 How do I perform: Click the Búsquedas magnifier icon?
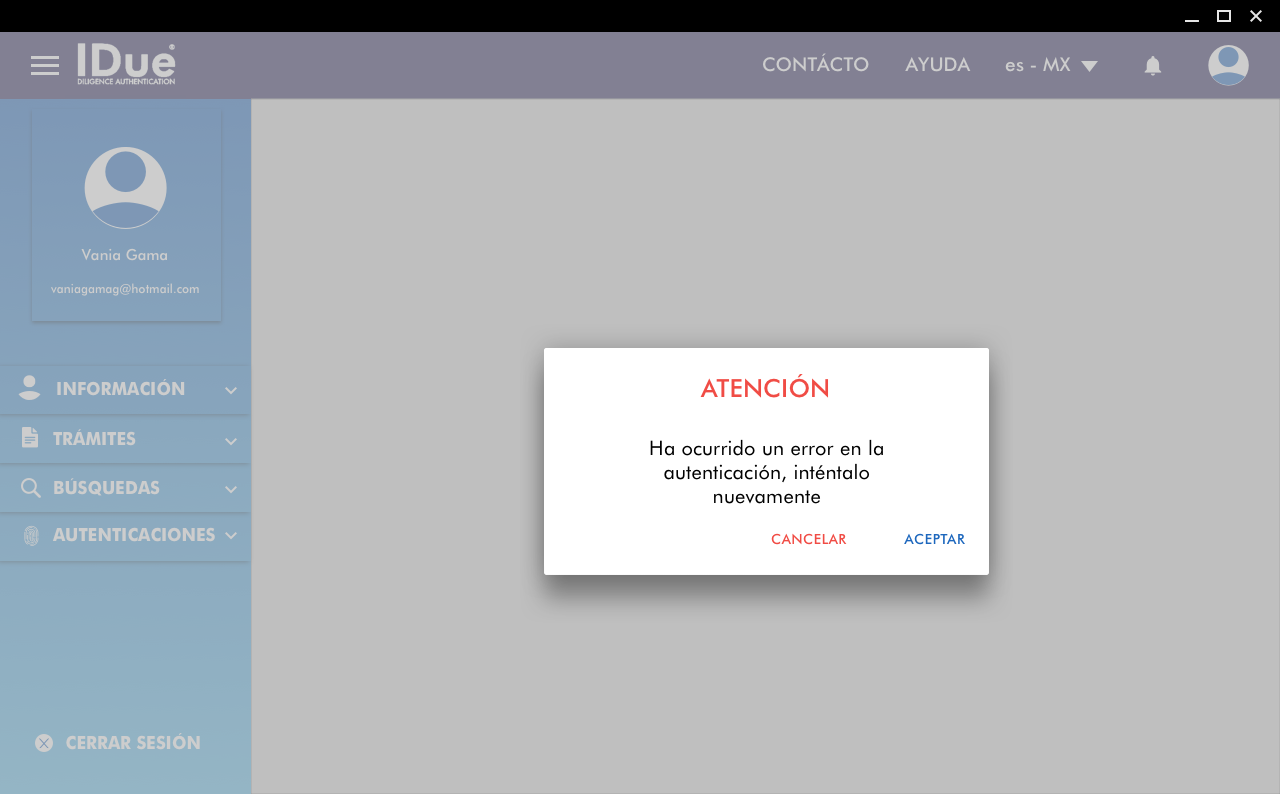coord(31,488)
